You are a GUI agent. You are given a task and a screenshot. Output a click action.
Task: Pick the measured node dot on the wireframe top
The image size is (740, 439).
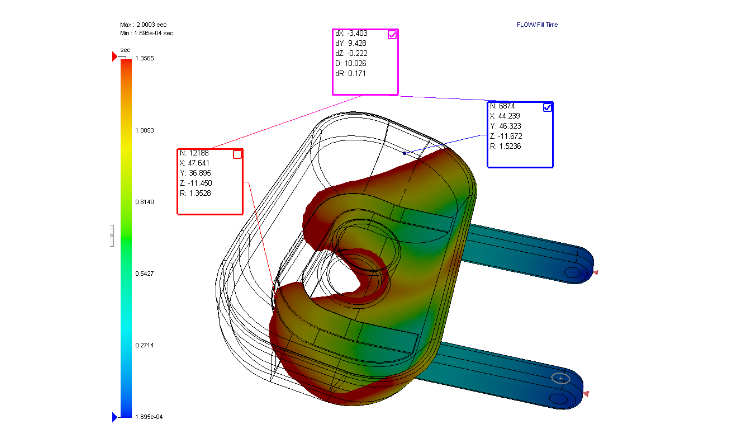pos(404,153)
